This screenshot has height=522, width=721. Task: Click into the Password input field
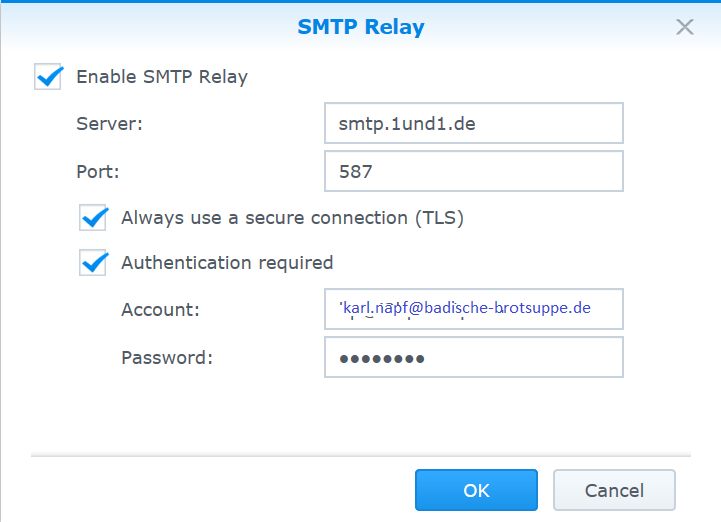pyautogui.click(x=473, y=357)
